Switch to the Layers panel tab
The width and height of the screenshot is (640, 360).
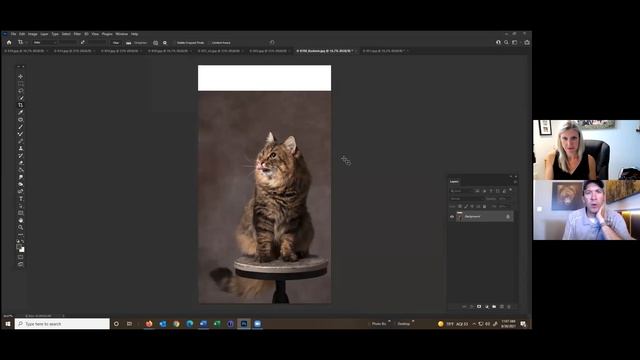(x=454, y=182)
